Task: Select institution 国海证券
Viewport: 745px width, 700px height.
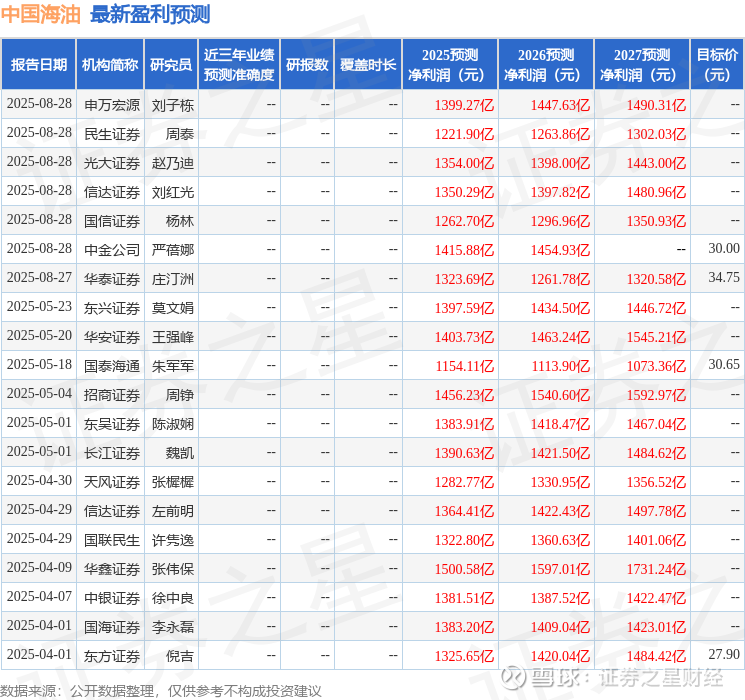Action: tap(112, 627)
